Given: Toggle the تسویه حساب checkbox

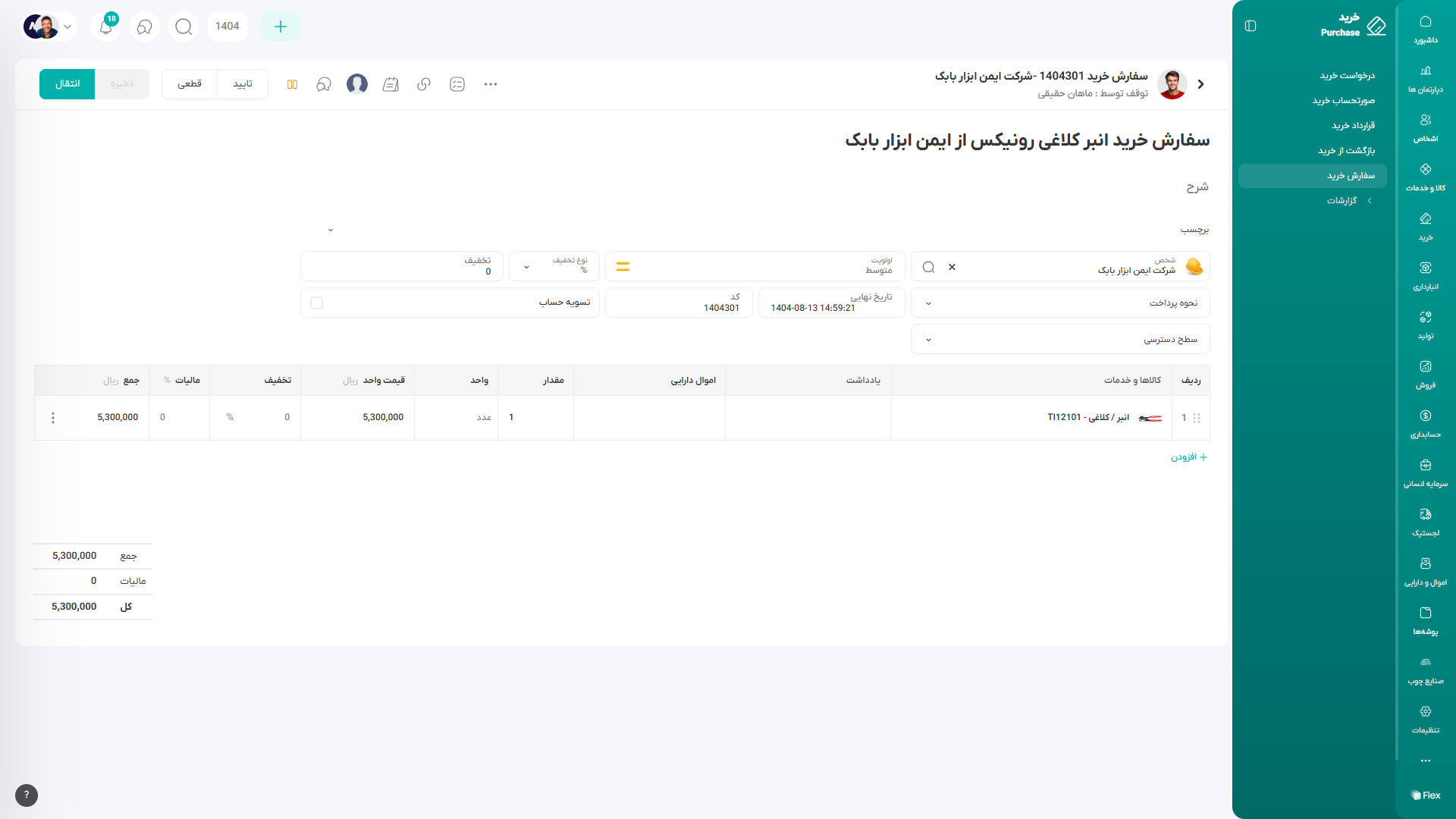Looking at the screenshot, I should click(317, 303).
